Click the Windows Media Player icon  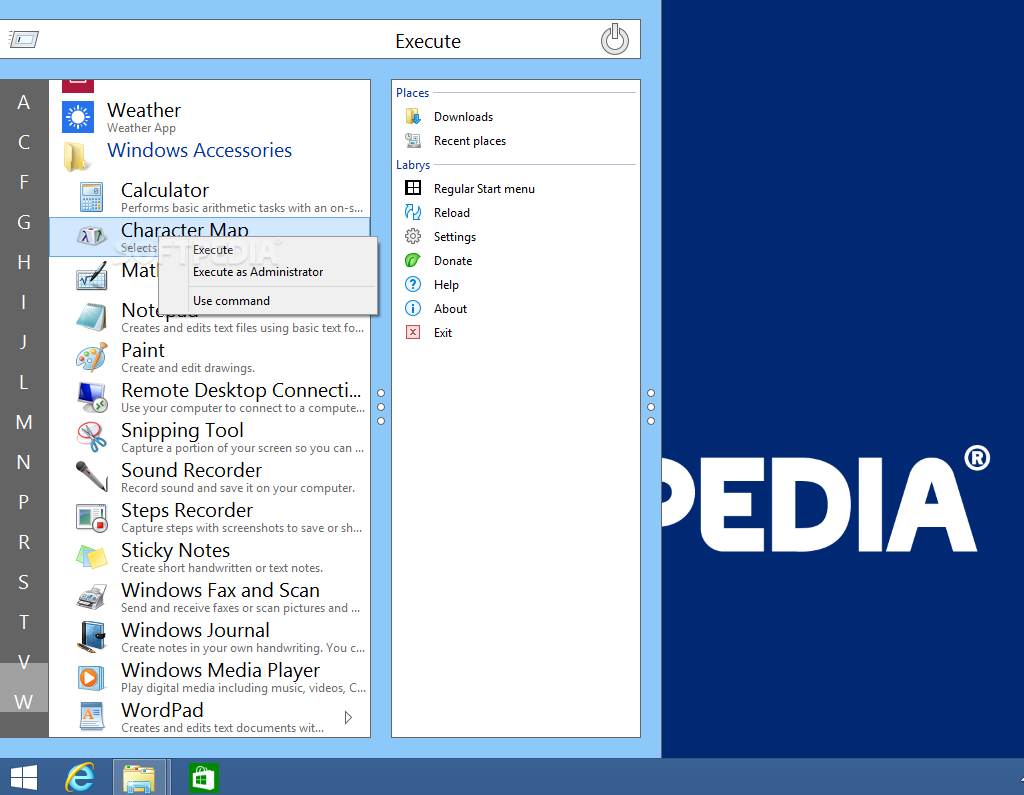coord(91,677)
